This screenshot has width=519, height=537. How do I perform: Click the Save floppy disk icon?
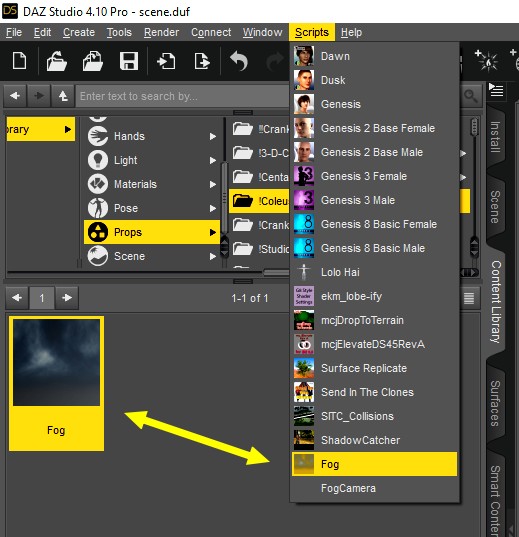(x=129, y=61)
